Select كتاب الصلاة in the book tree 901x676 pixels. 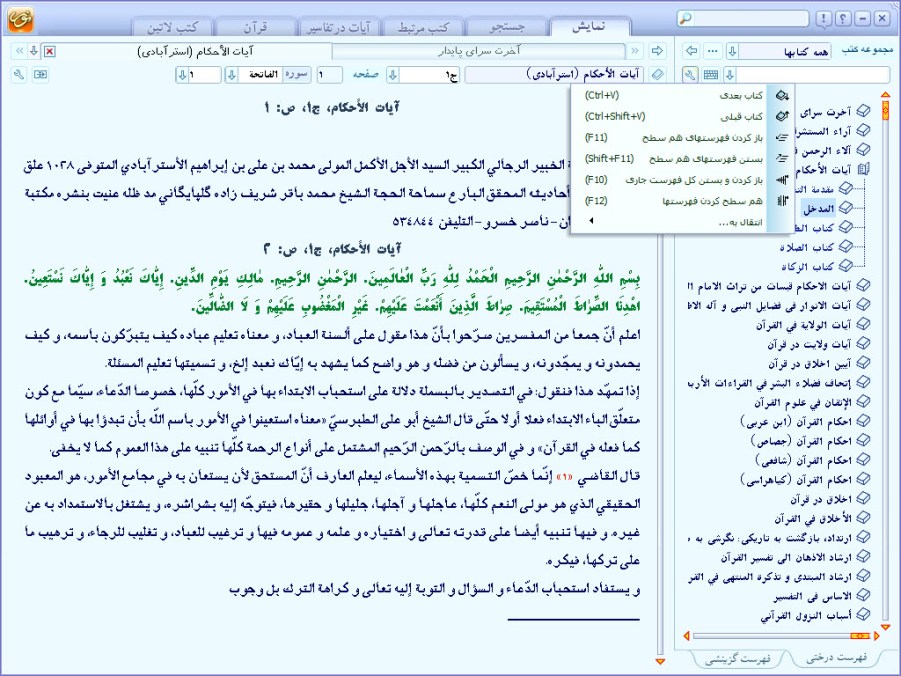click(807, 247)
